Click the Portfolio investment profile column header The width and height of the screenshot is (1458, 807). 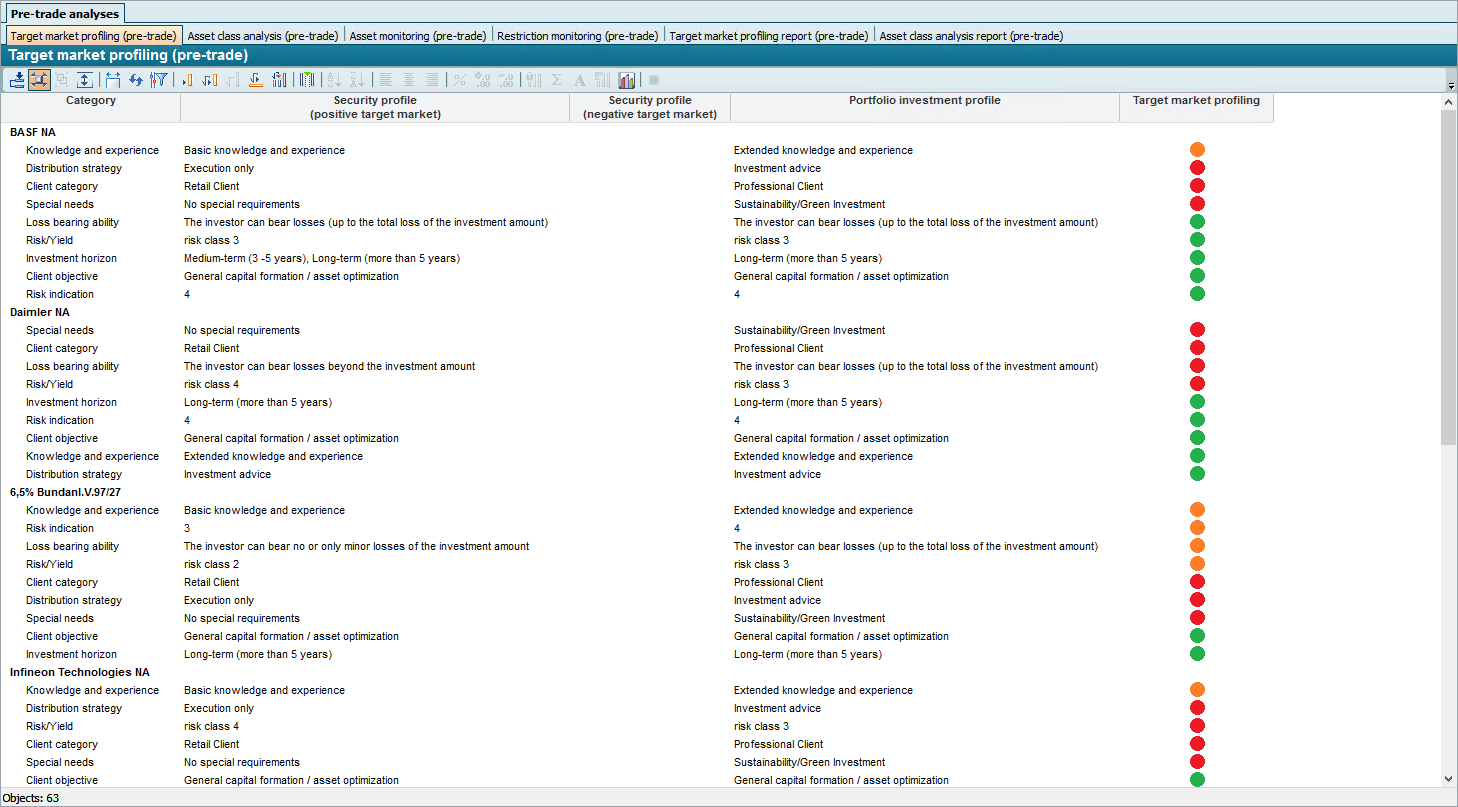coord(924,101)
